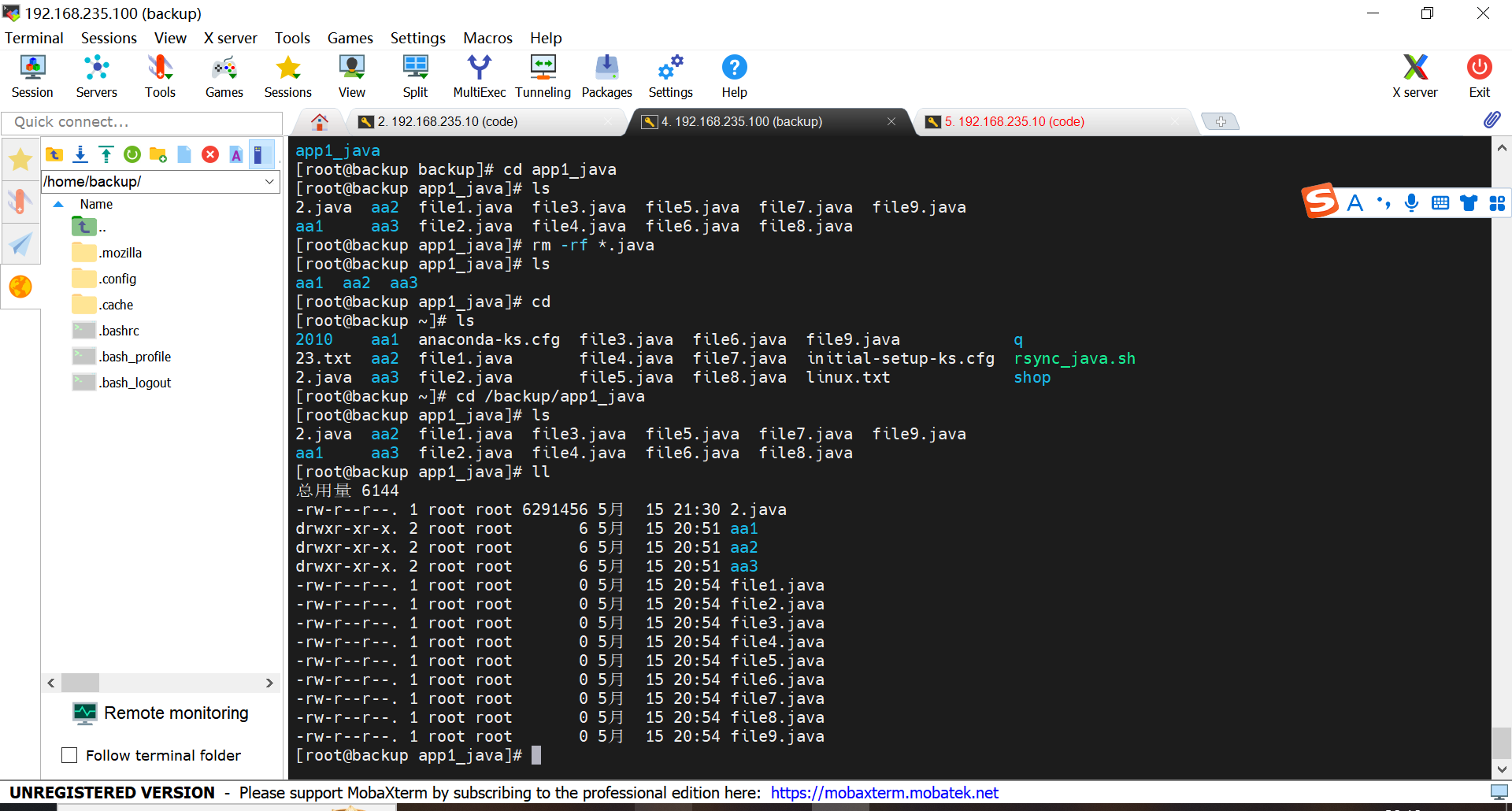Open the mobaxterm.mobatek.net link
The width and height of the screenshot is (1512, 811).
pyautogui.click(x=884, y=793)
